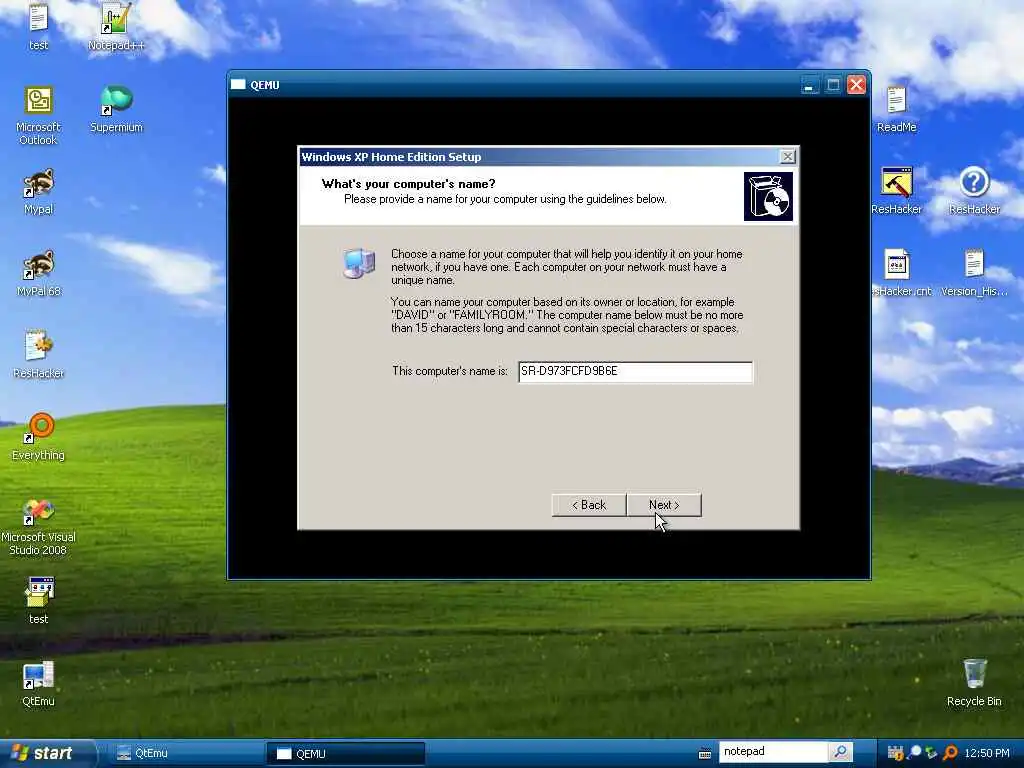Launch the QtEmu desktop shortcut
The height and width of the screenshot is (768, 1024).
pyautogui.click(x=39, y=683)
